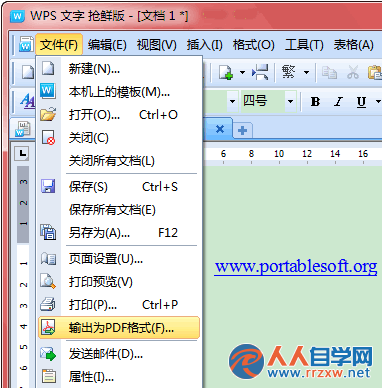Toggle Italic formatting

338,101
